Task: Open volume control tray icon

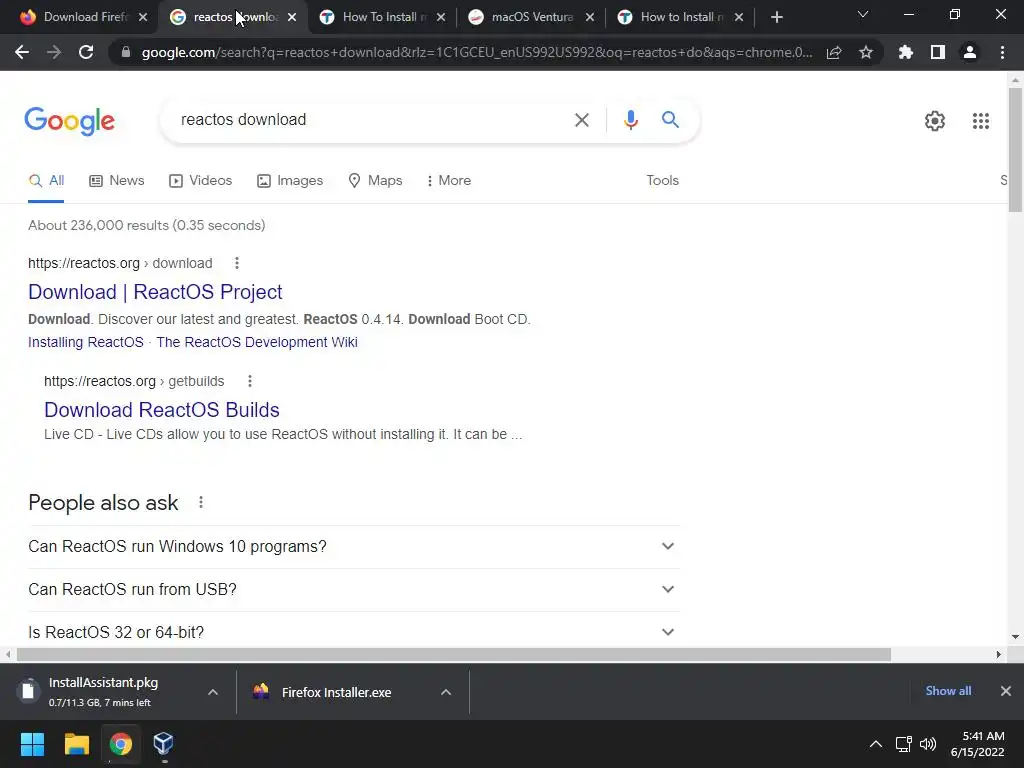Action: click(928, 744)
